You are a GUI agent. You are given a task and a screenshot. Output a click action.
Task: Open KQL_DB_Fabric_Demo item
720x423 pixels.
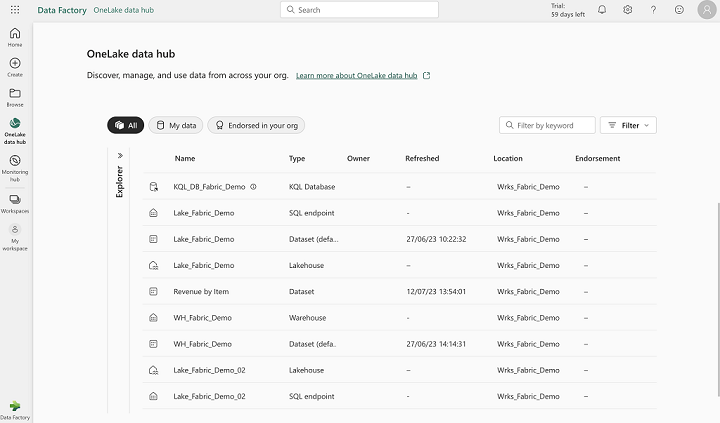(209, 186)
